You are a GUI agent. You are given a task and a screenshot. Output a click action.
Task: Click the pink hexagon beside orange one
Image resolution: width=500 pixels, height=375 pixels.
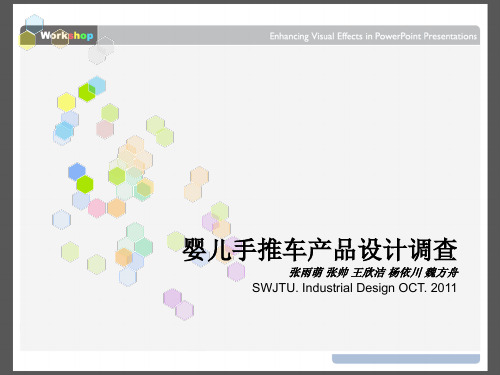click(97, 208)
